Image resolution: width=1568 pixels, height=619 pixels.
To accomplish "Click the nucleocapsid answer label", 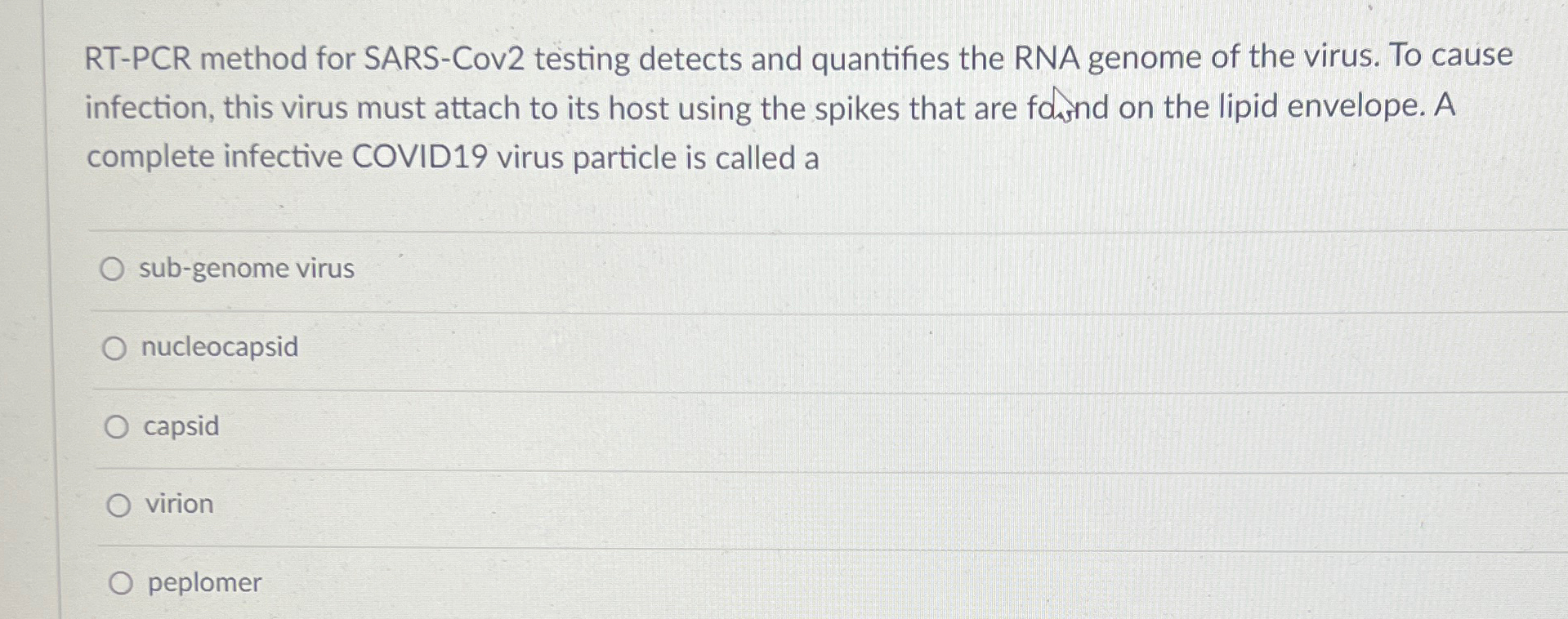I will [x=219, y=347].
